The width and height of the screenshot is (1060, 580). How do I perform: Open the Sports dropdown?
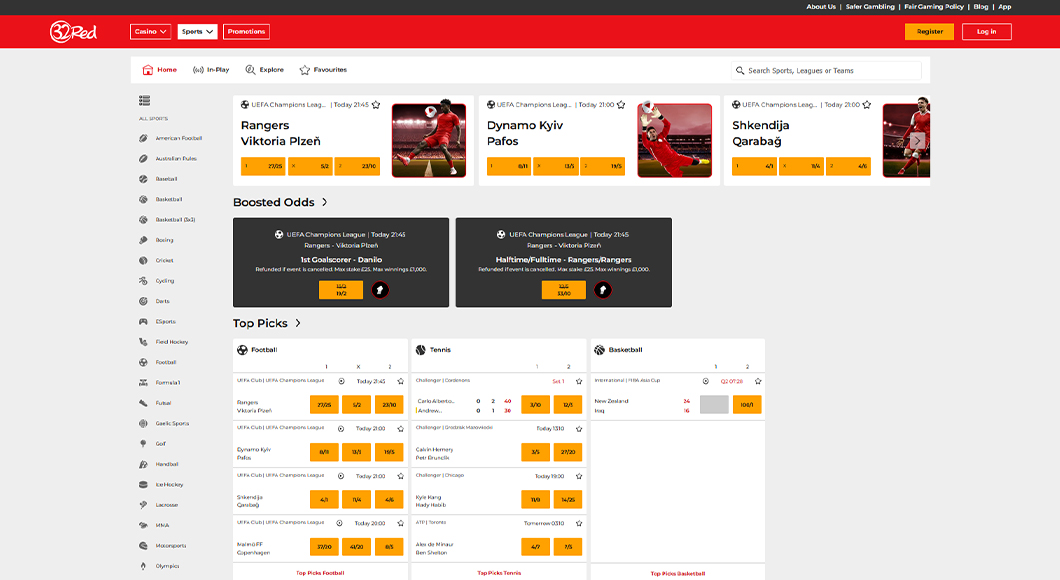tap(197, 32)
